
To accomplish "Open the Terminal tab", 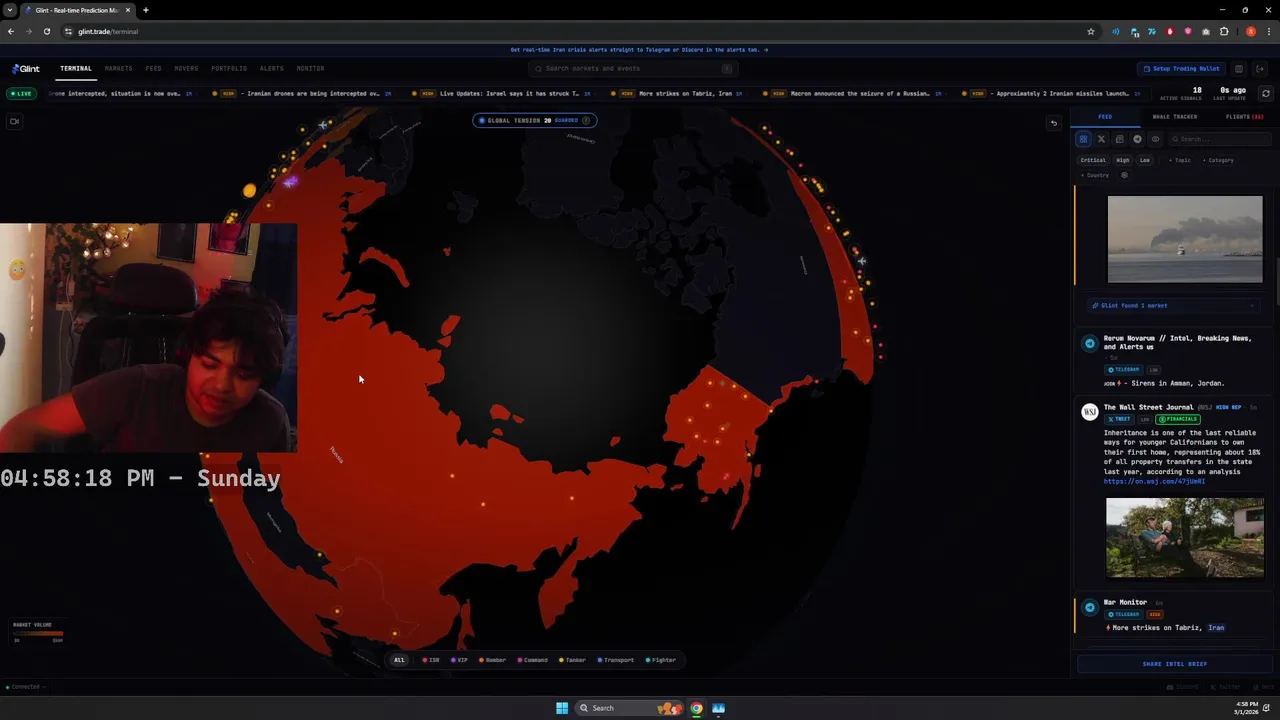I will (x=76, y=69).
